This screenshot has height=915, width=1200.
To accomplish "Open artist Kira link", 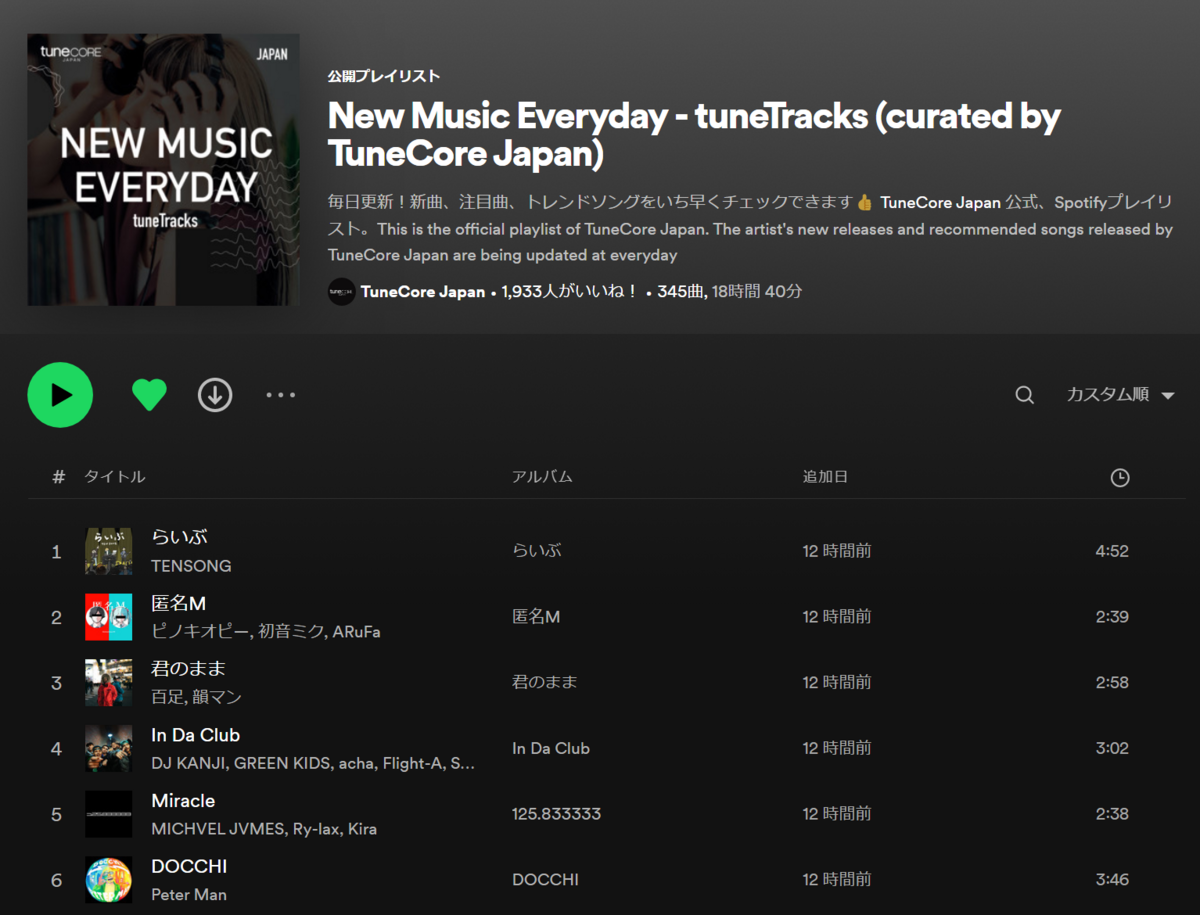I will pos(362,830).
